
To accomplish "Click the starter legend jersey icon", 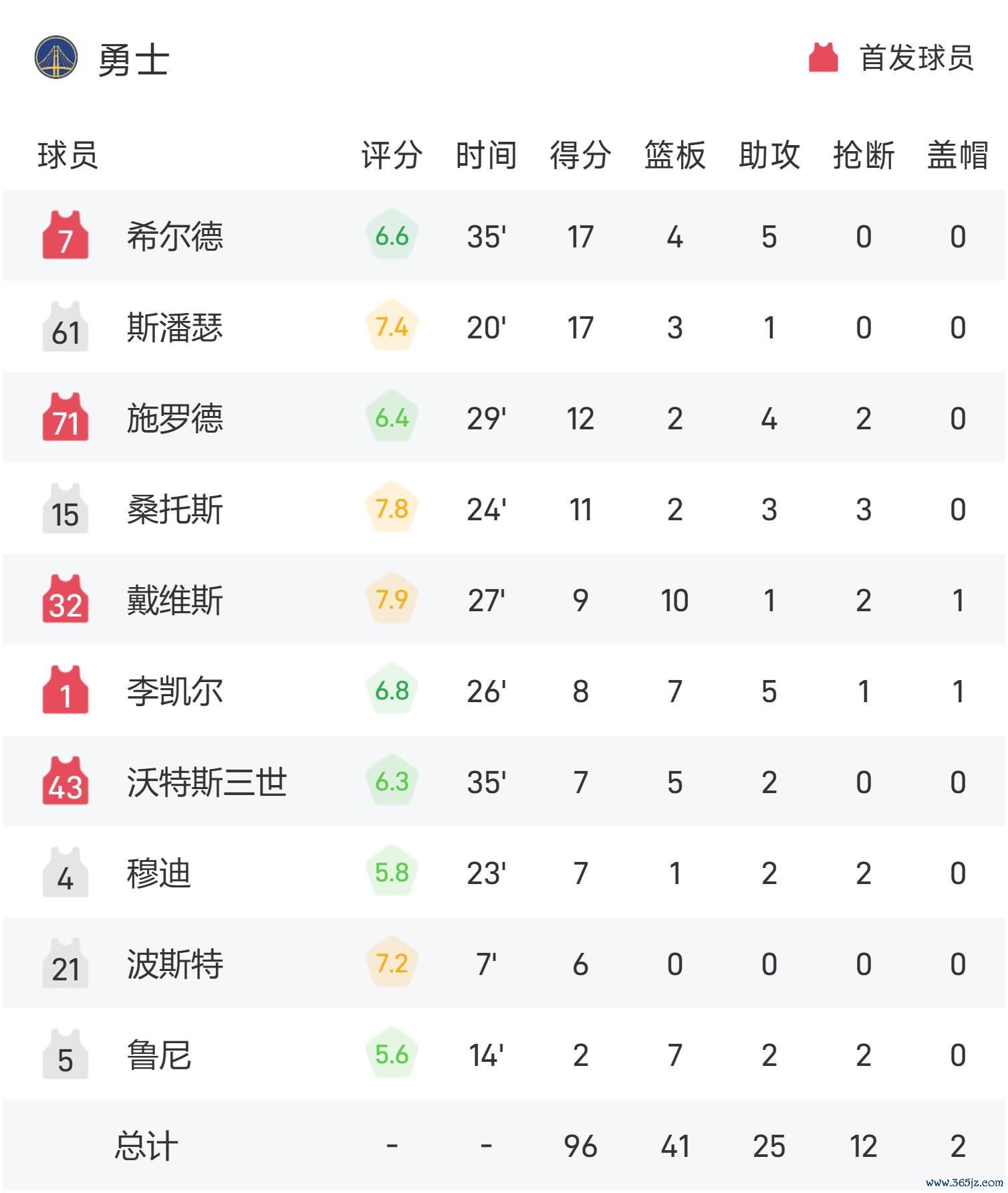I will [824, 58].
